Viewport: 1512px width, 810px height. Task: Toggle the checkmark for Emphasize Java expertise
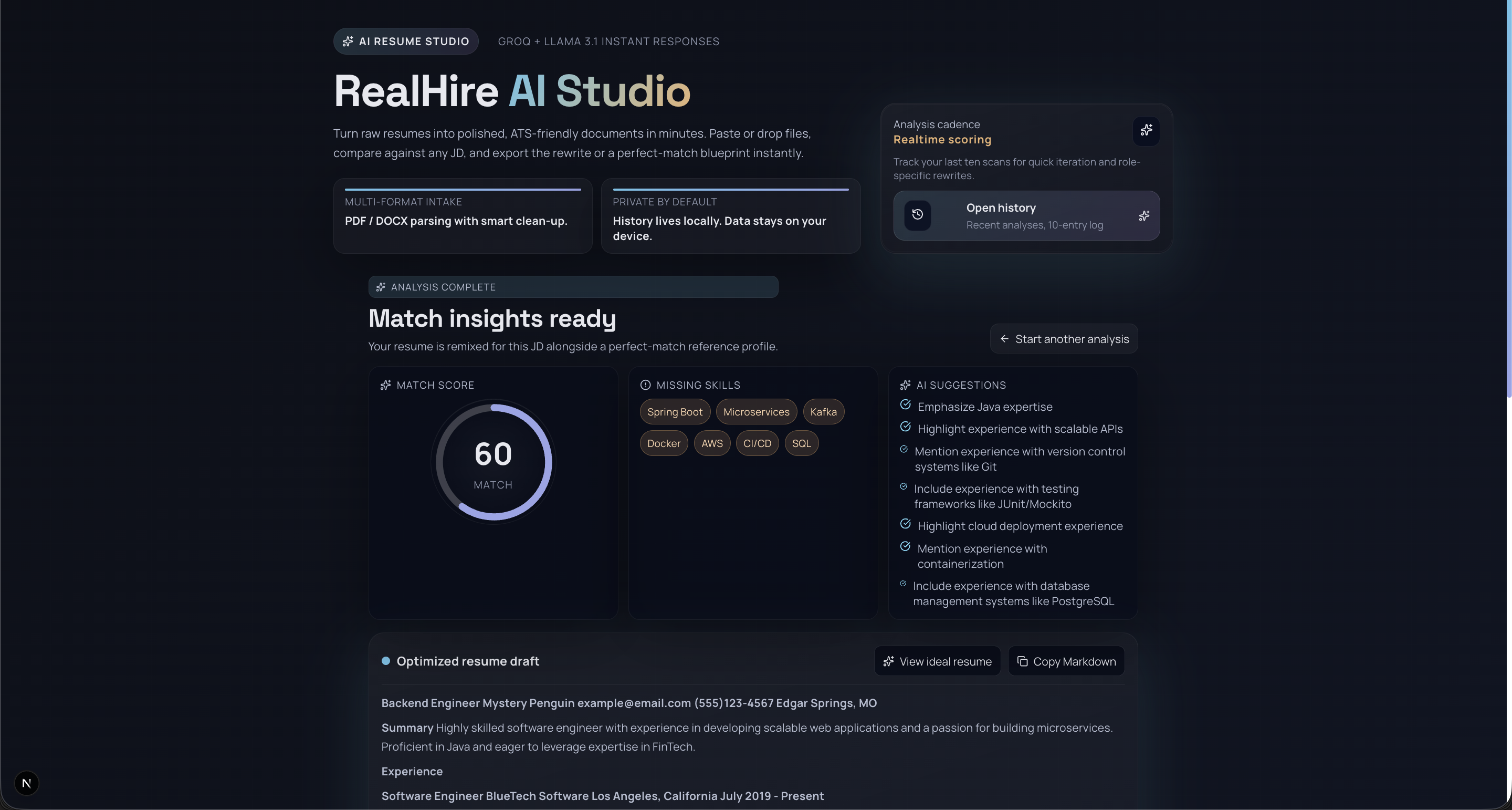(905, 404)
